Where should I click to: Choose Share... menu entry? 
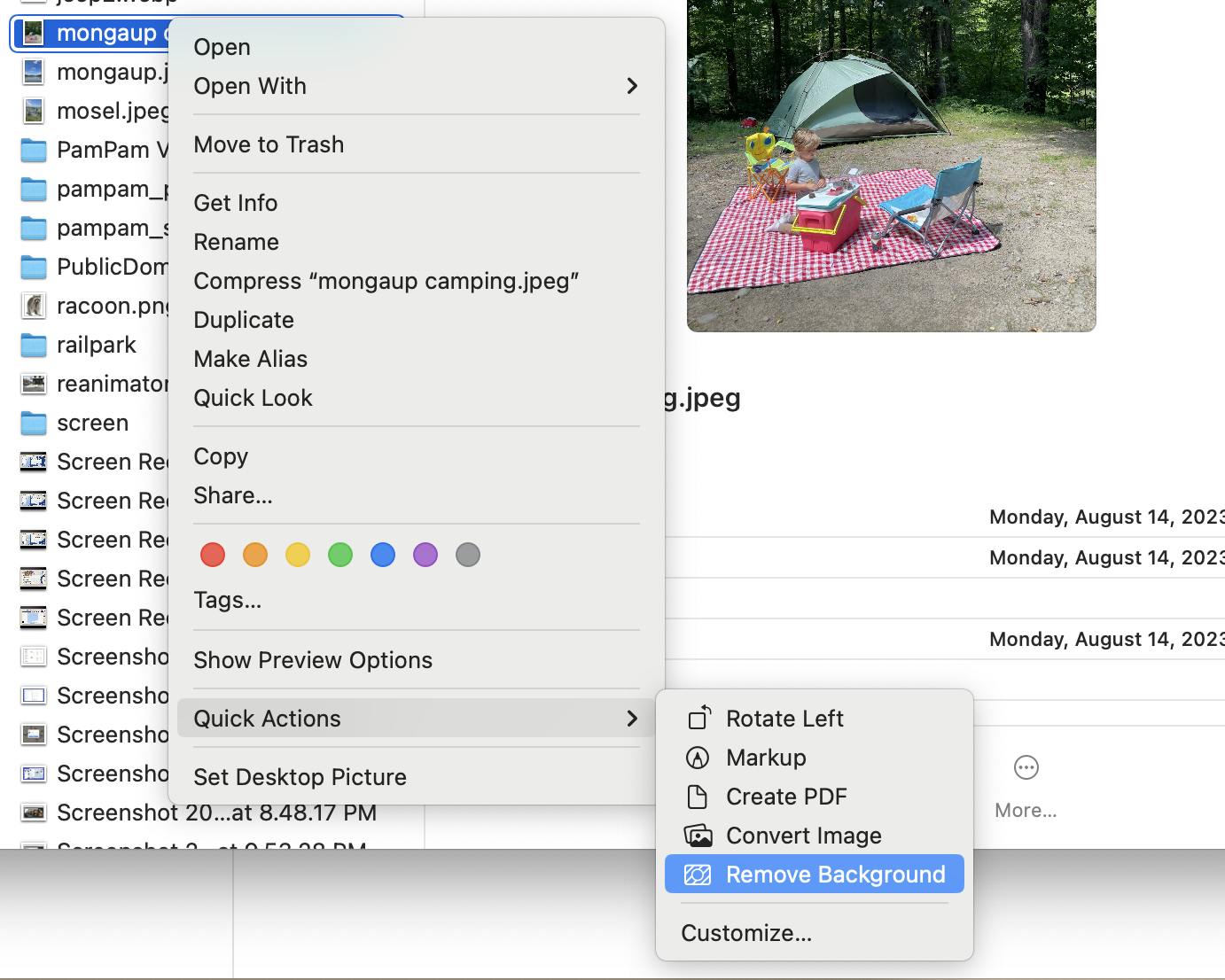coord(417,495)
